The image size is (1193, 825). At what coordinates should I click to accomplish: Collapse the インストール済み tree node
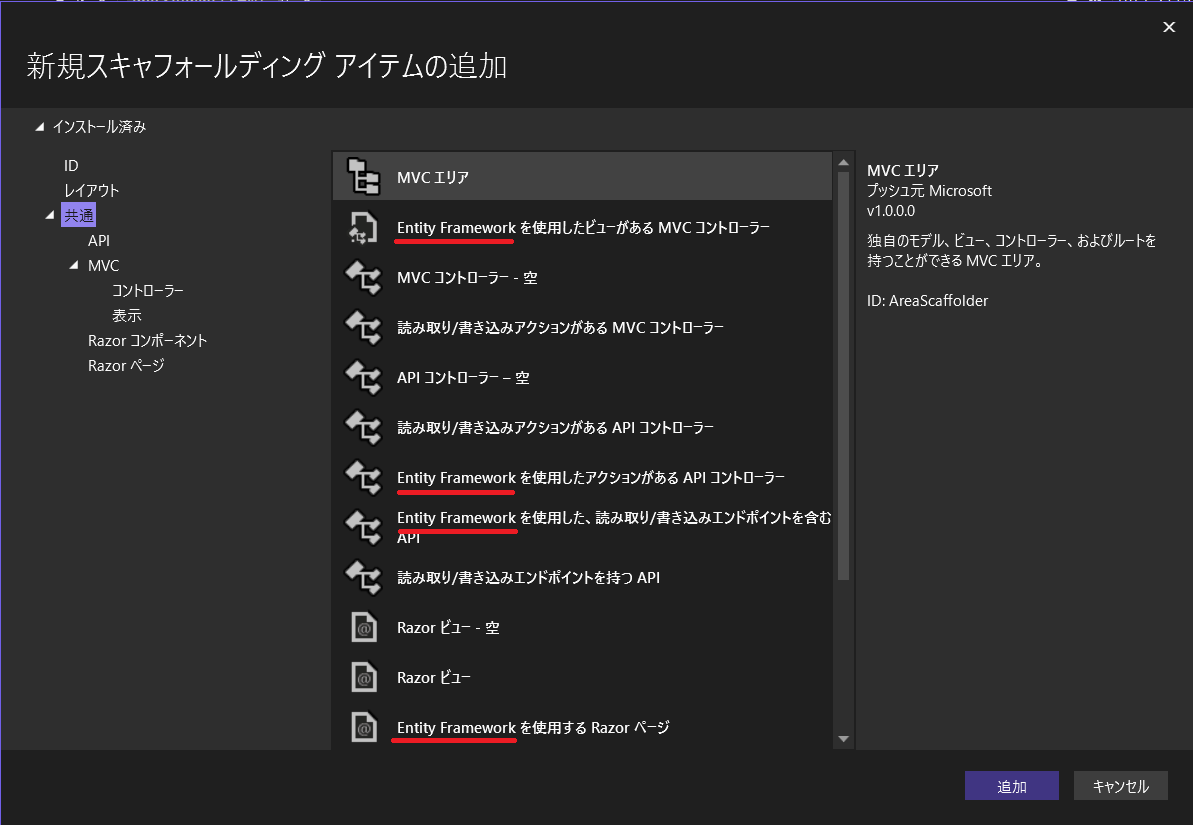click(40, 126)
